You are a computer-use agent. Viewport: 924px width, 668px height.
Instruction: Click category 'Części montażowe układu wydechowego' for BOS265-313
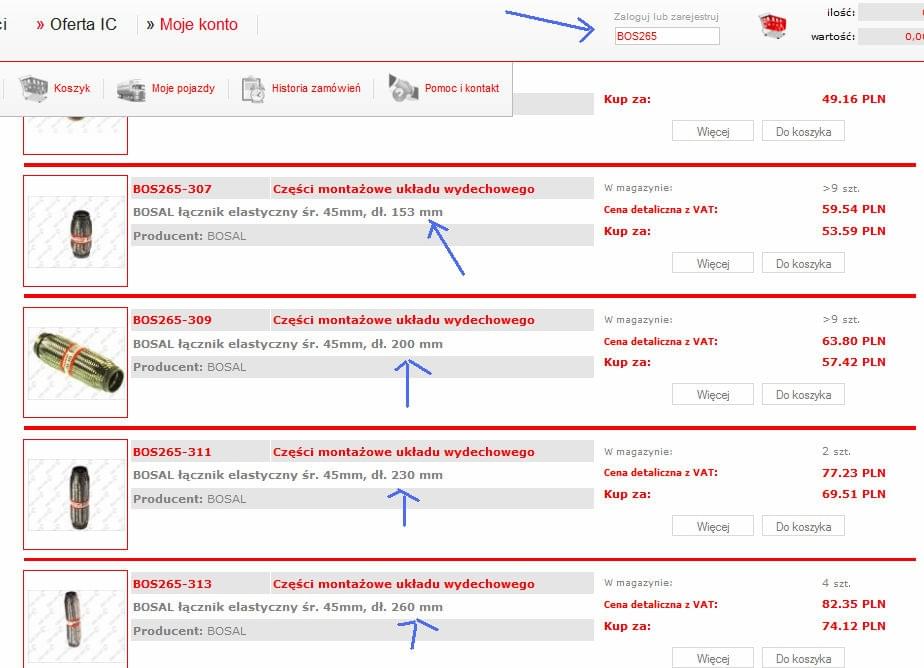[x=404, y=584]
